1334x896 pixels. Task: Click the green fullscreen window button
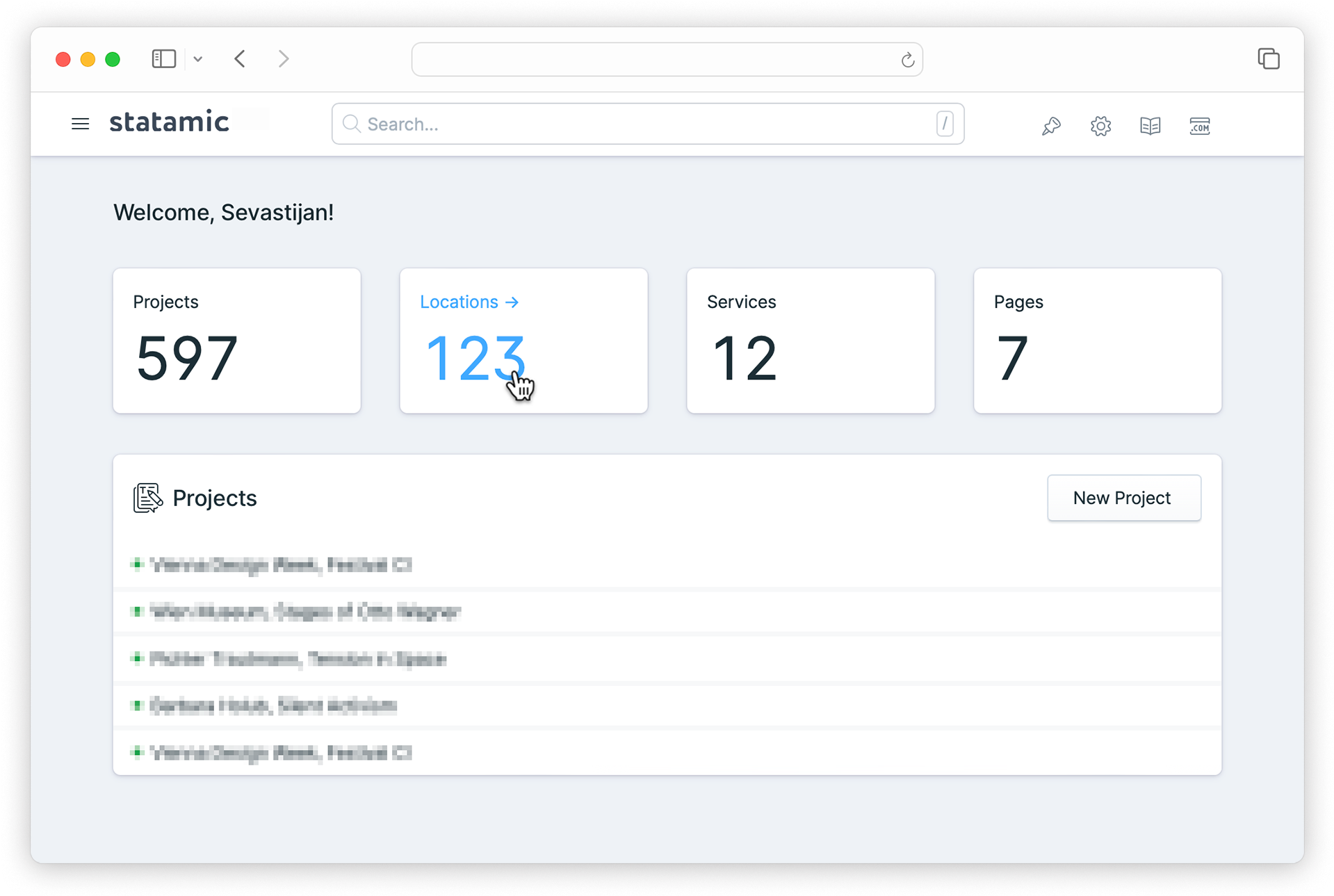(x=113, y=59)
